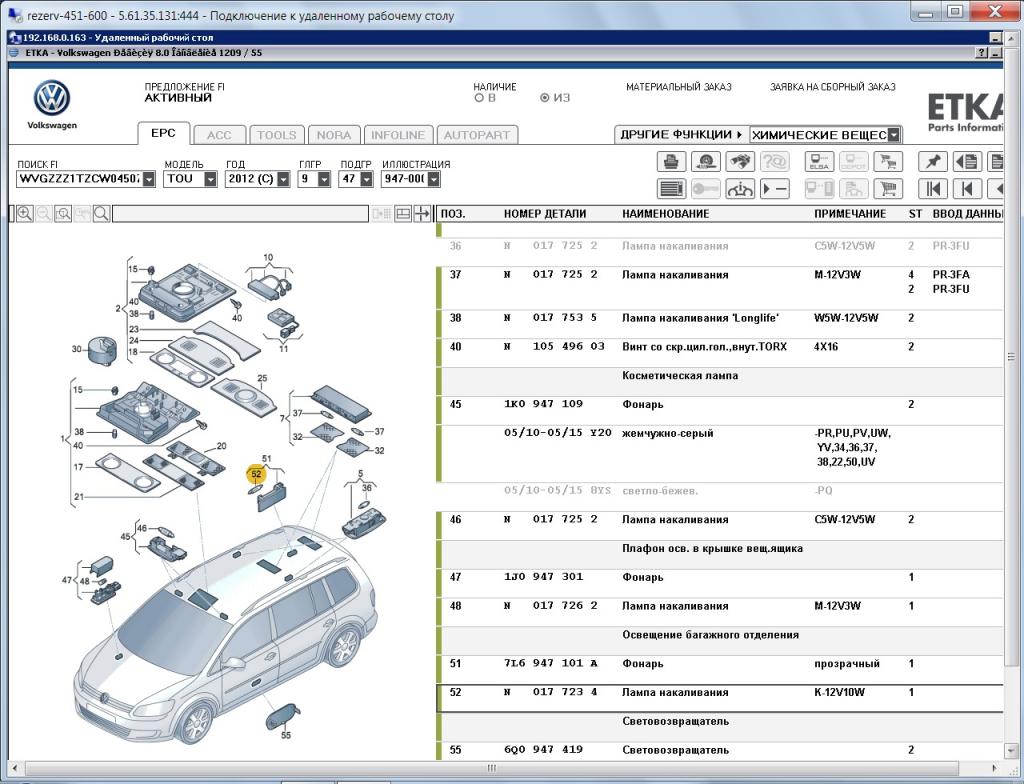This screenshot has width=1024, height=784.
Task: Click the split layout icon above illustration
Action: click(403, 214)
